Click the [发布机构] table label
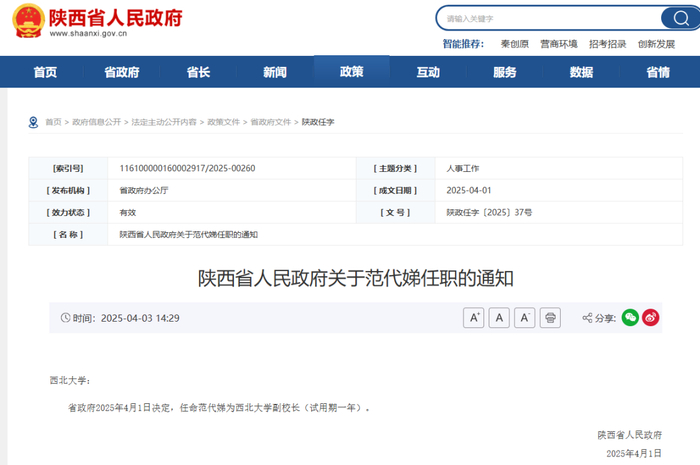 68,191
